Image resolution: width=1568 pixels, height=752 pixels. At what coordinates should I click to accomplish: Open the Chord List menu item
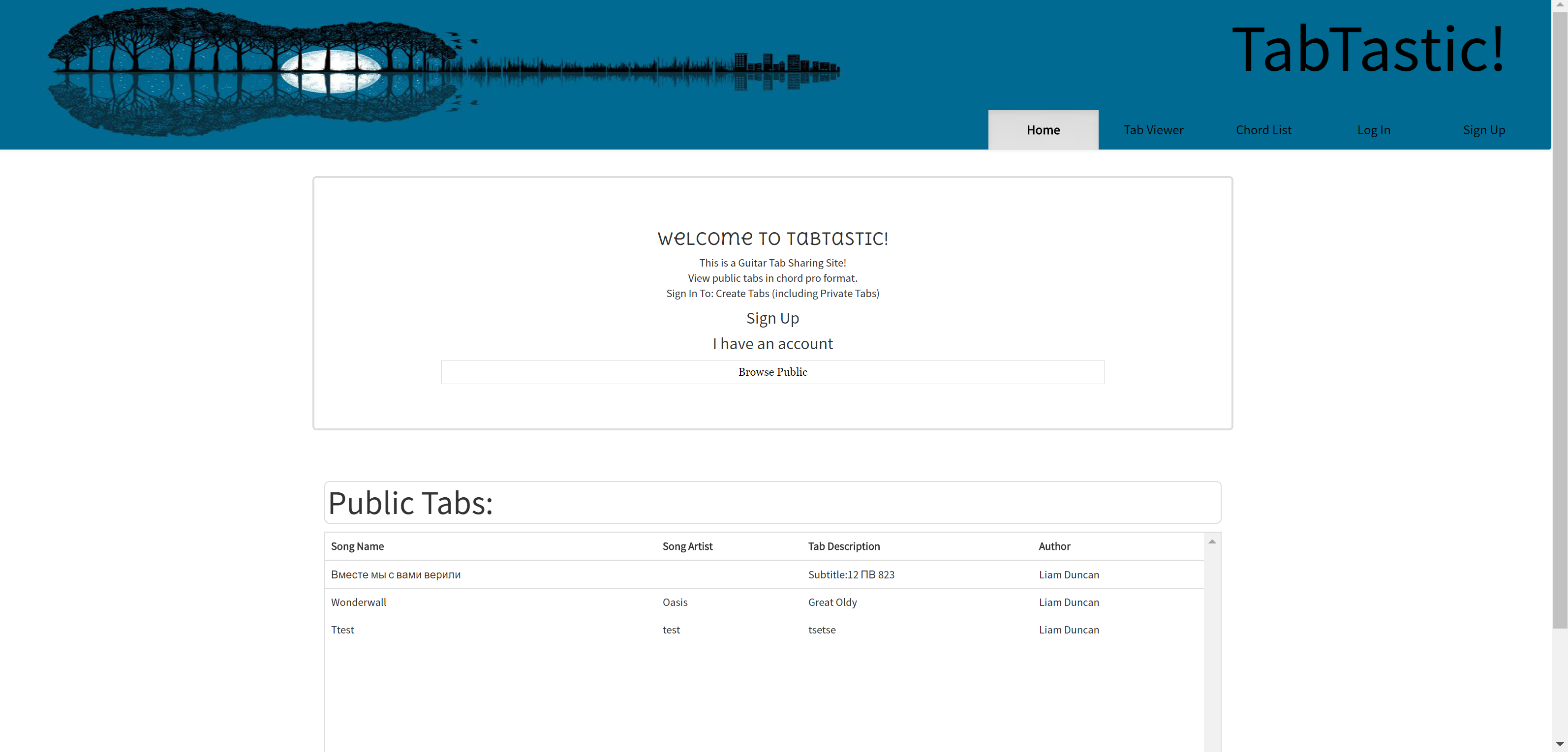1263,129
